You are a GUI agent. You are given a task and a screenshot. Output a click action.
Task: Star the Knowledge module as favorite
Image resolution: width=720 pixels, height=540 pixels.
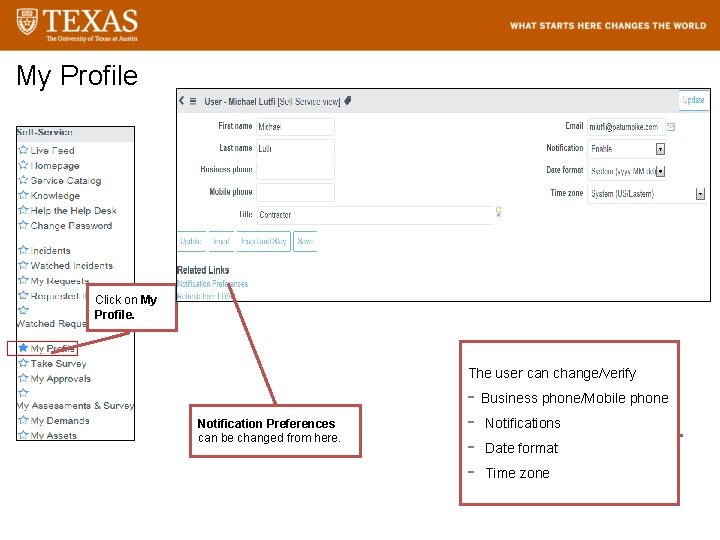(23, 195)
